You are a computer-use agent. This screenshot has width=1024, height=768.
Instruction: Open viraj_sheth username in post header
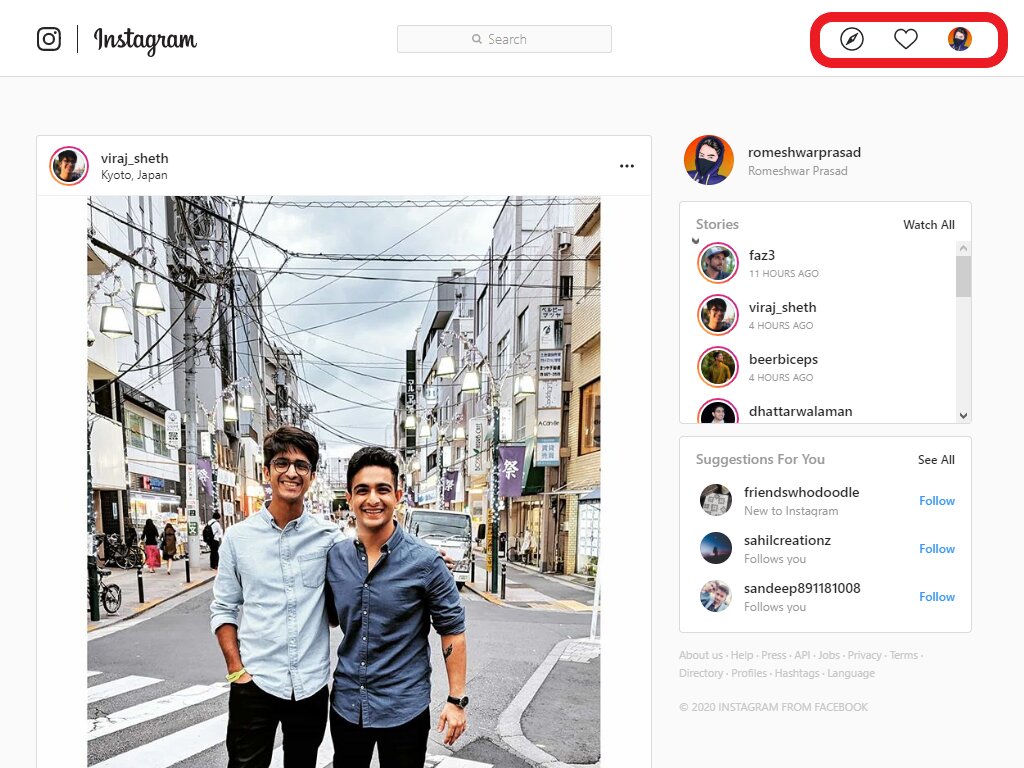(135, 158)
